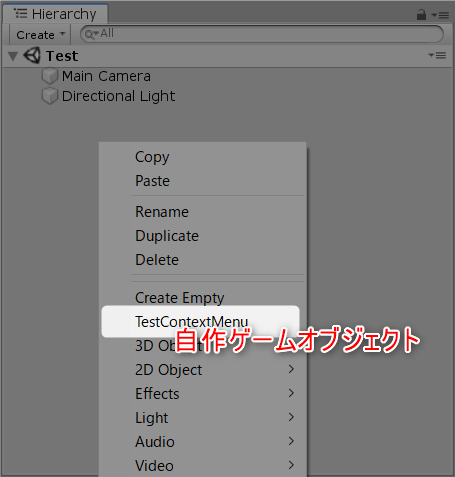
Task: Expand the Audio submenu arrow
Action: [291, 441]
